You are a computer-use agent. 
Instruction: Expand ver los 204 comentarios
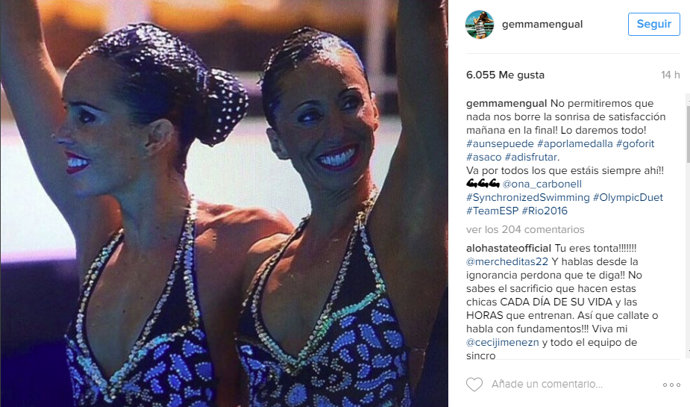pyautogui.click(x=525, y=229)
